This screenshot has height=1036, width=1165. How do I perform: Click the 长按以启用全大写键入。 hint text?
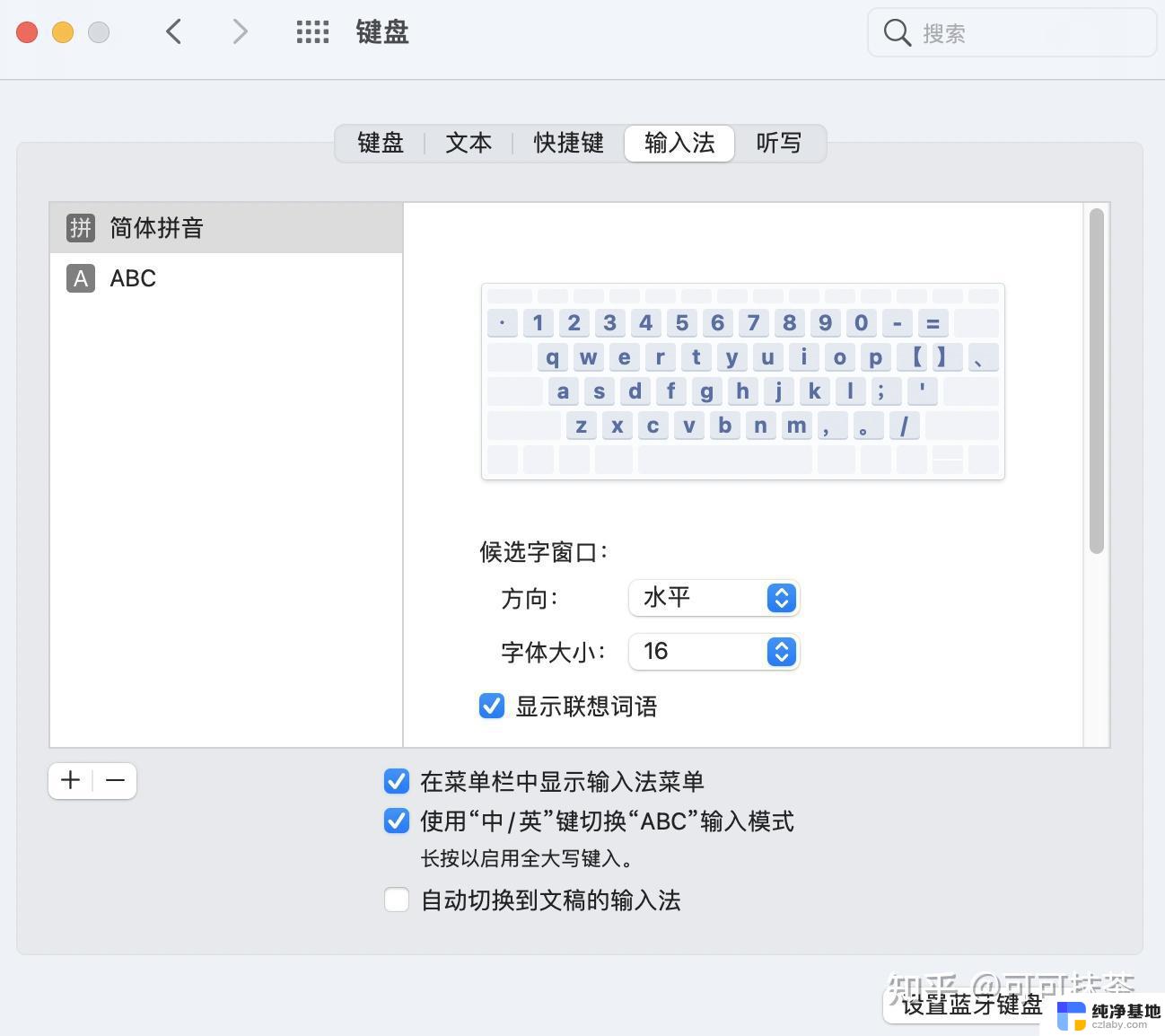pos(528,858)
